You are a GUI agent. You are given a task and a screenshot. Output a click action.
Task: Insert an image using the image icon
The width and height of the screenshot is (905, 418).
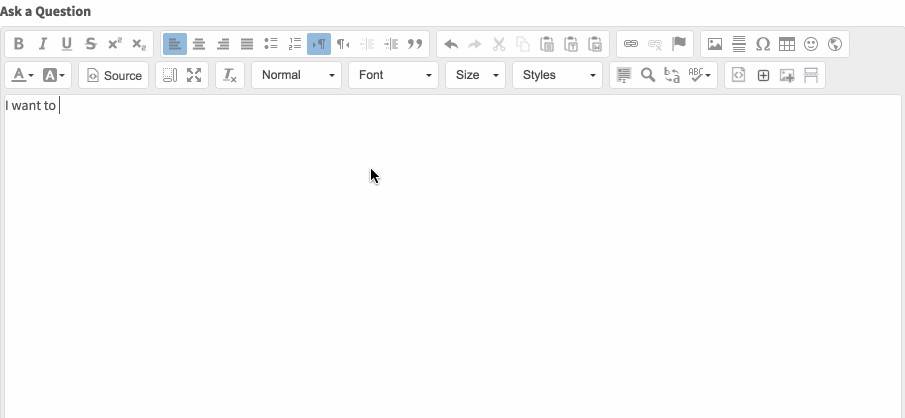coord(715,44)
